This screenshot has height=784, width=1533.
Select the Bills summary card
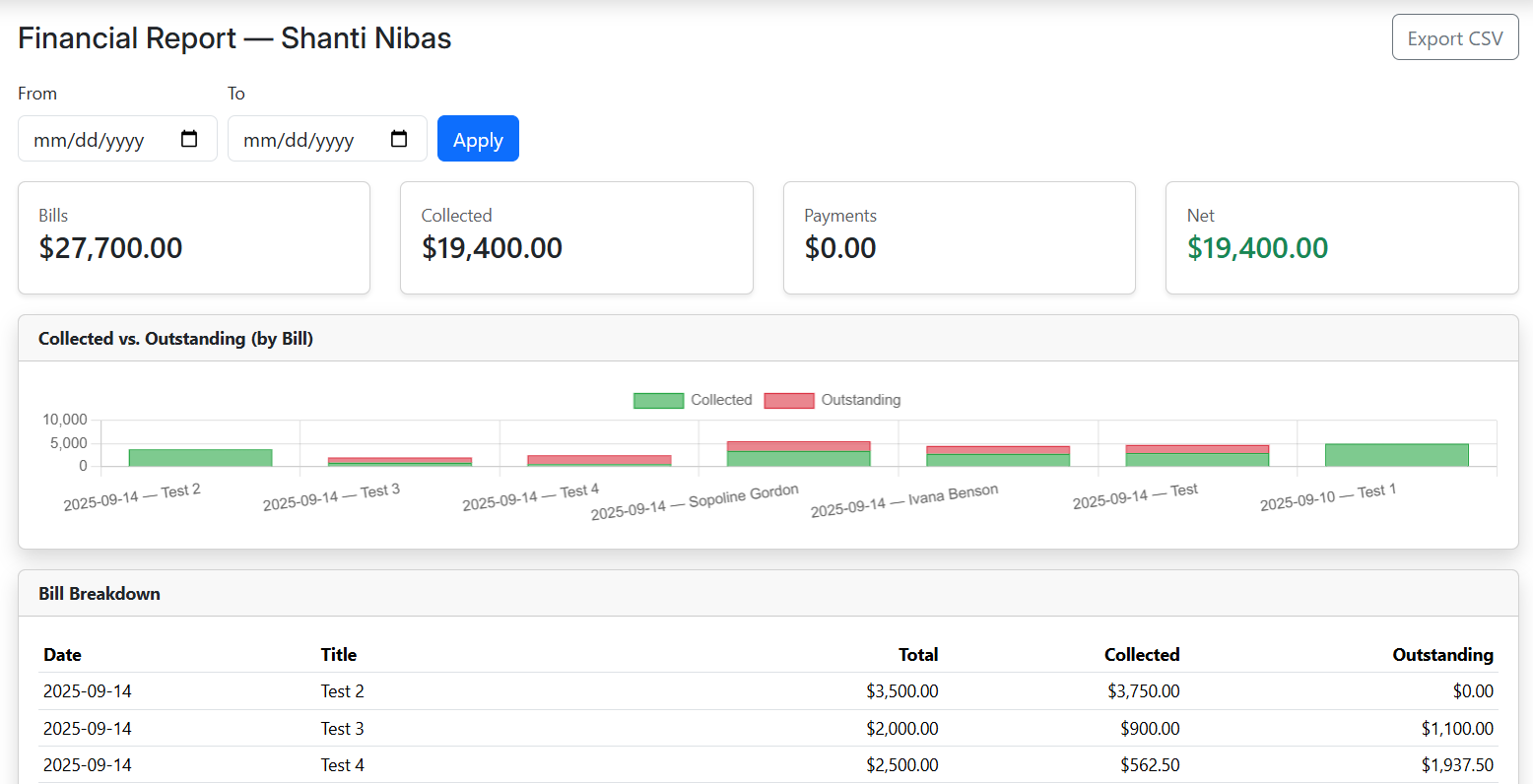[194, 237]
